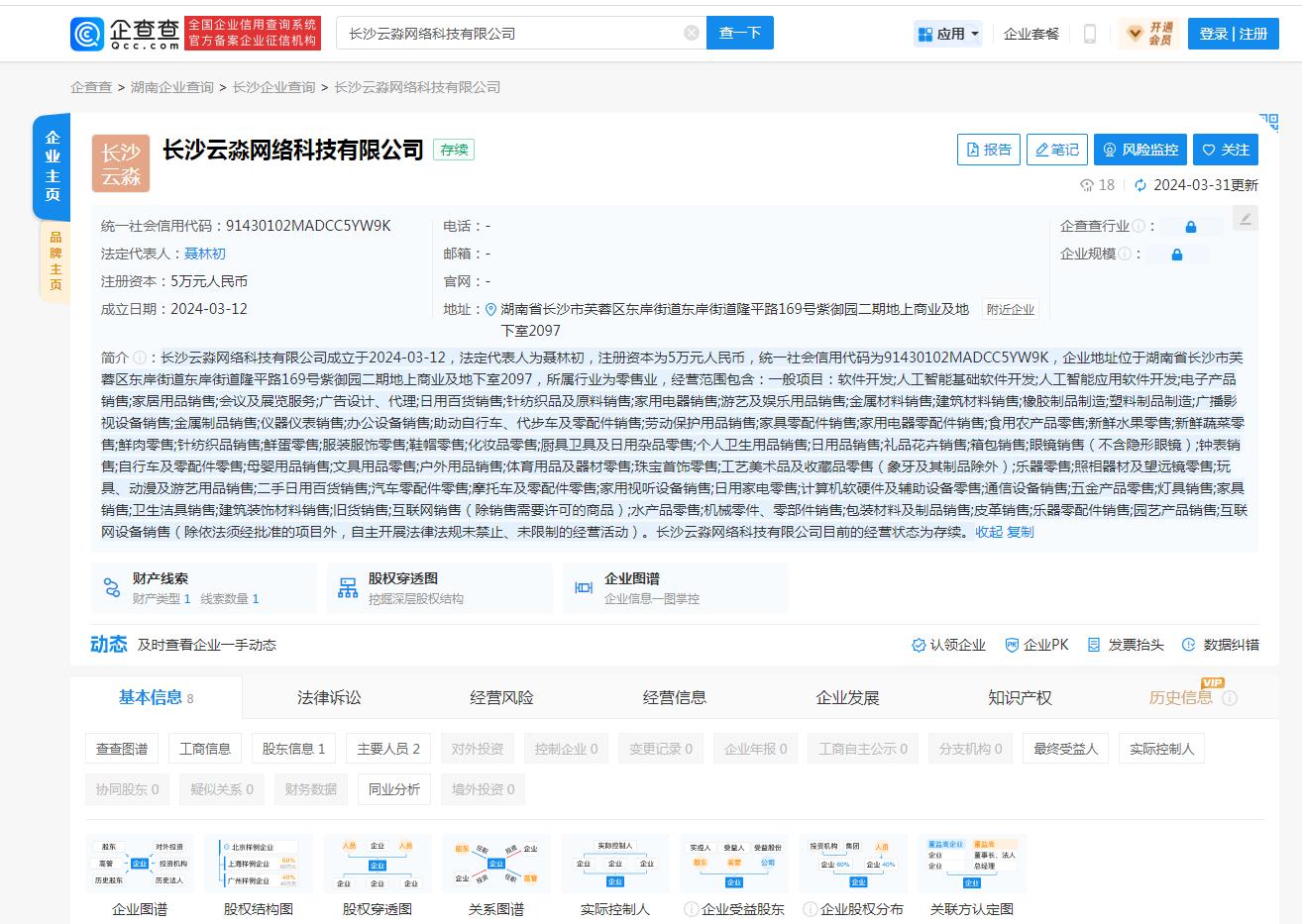Click the company search input field
Viewport: 1302px width, 924px height.
coord(510,33)
